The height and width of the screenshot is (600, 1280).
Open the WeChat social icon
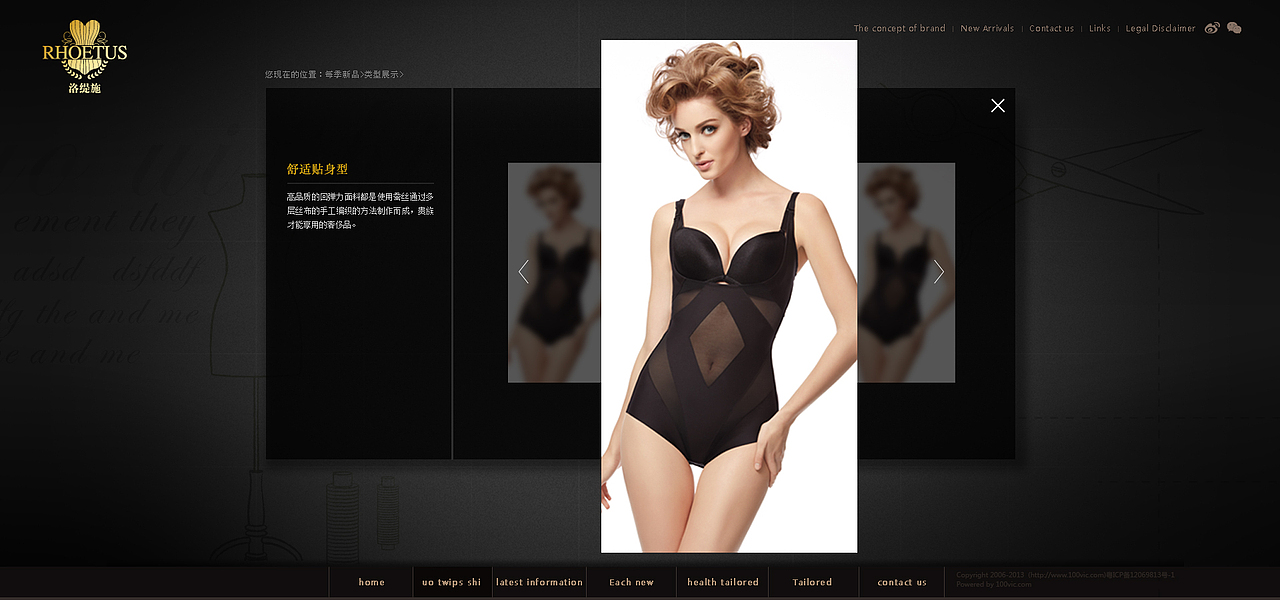1234,28
